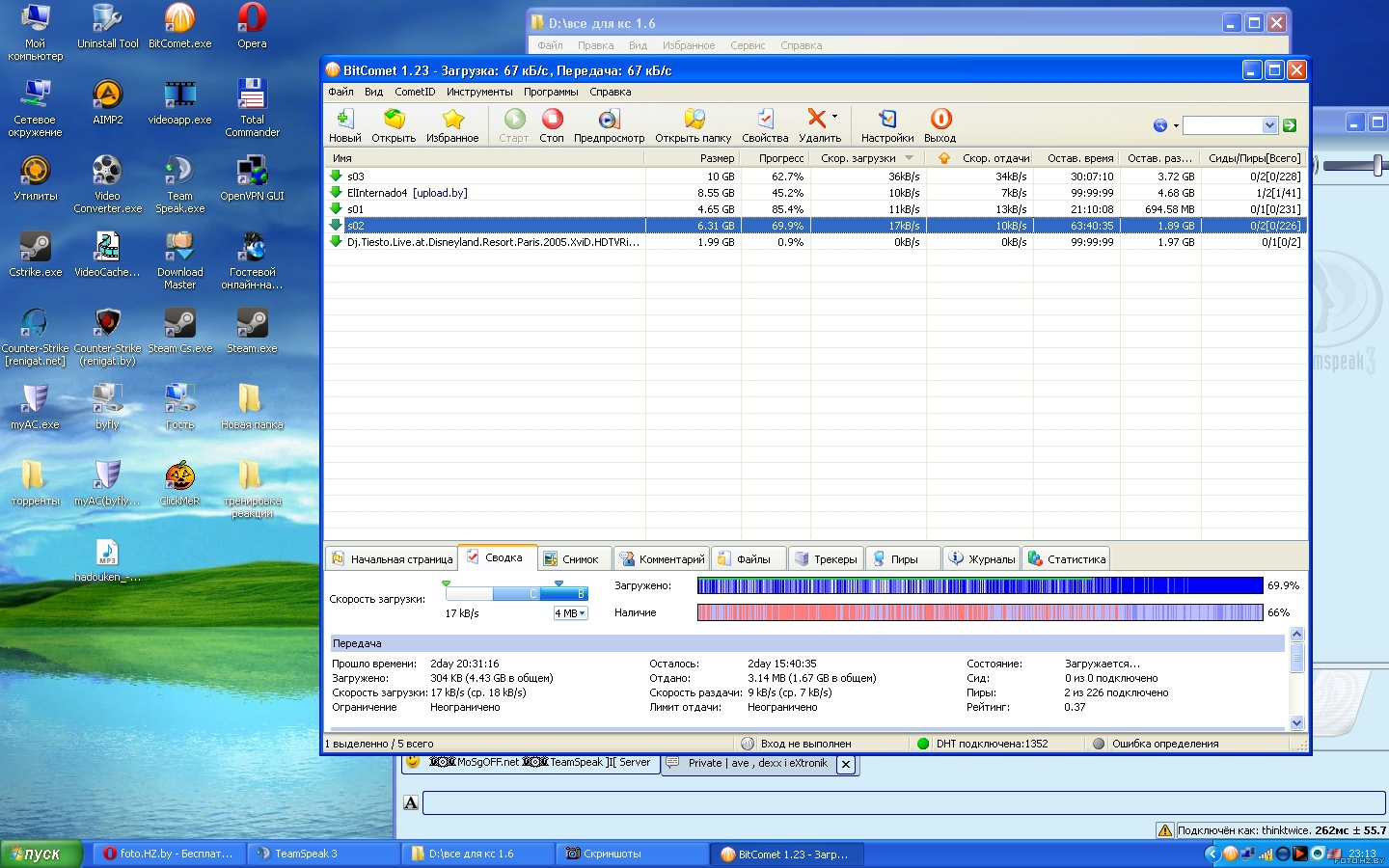Select torrent row s03
1389x868 pixels.
pos(815,176)
